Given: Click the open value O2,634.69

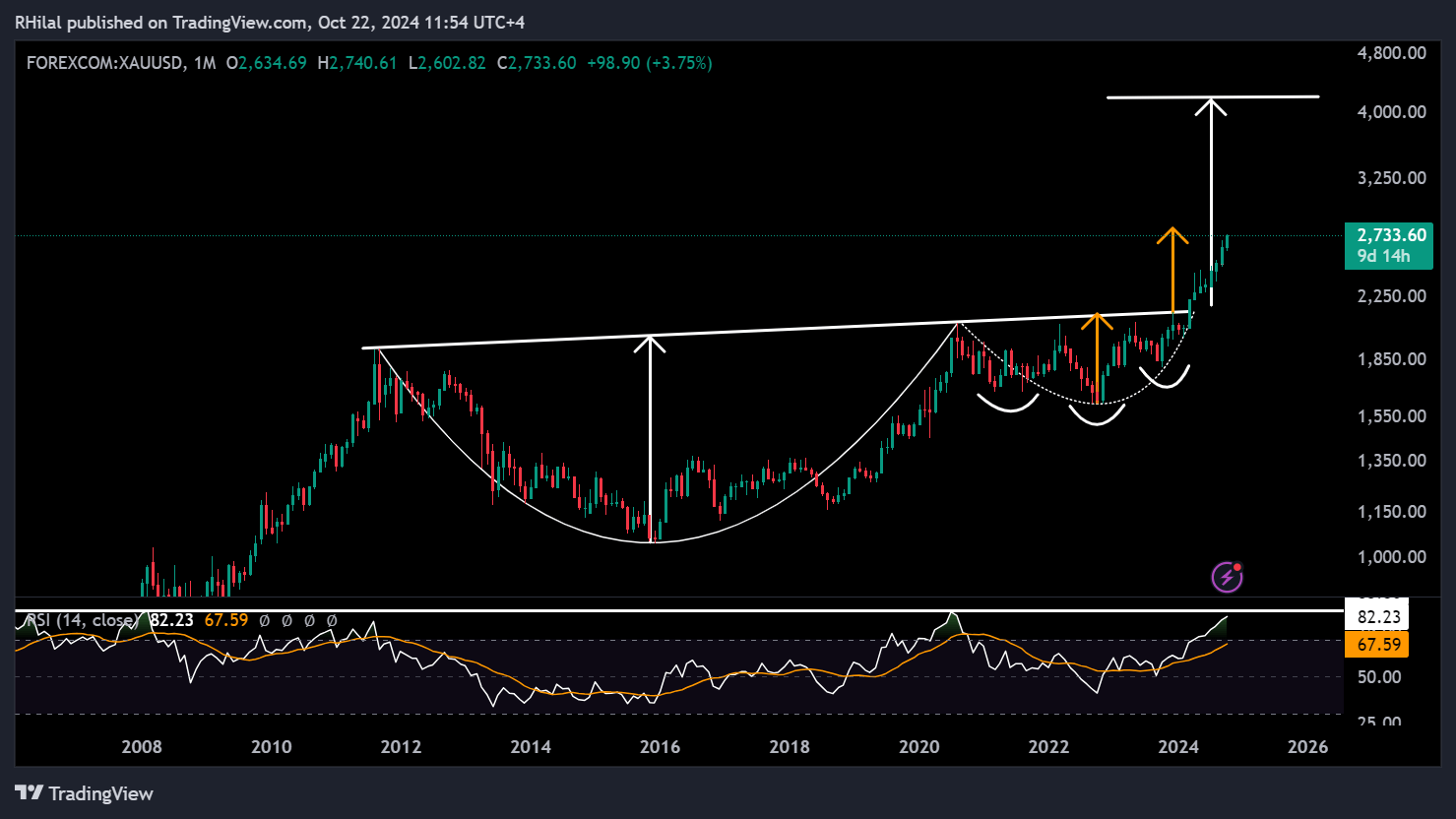Looking at the screenshot, I should [x=266, y=63].
